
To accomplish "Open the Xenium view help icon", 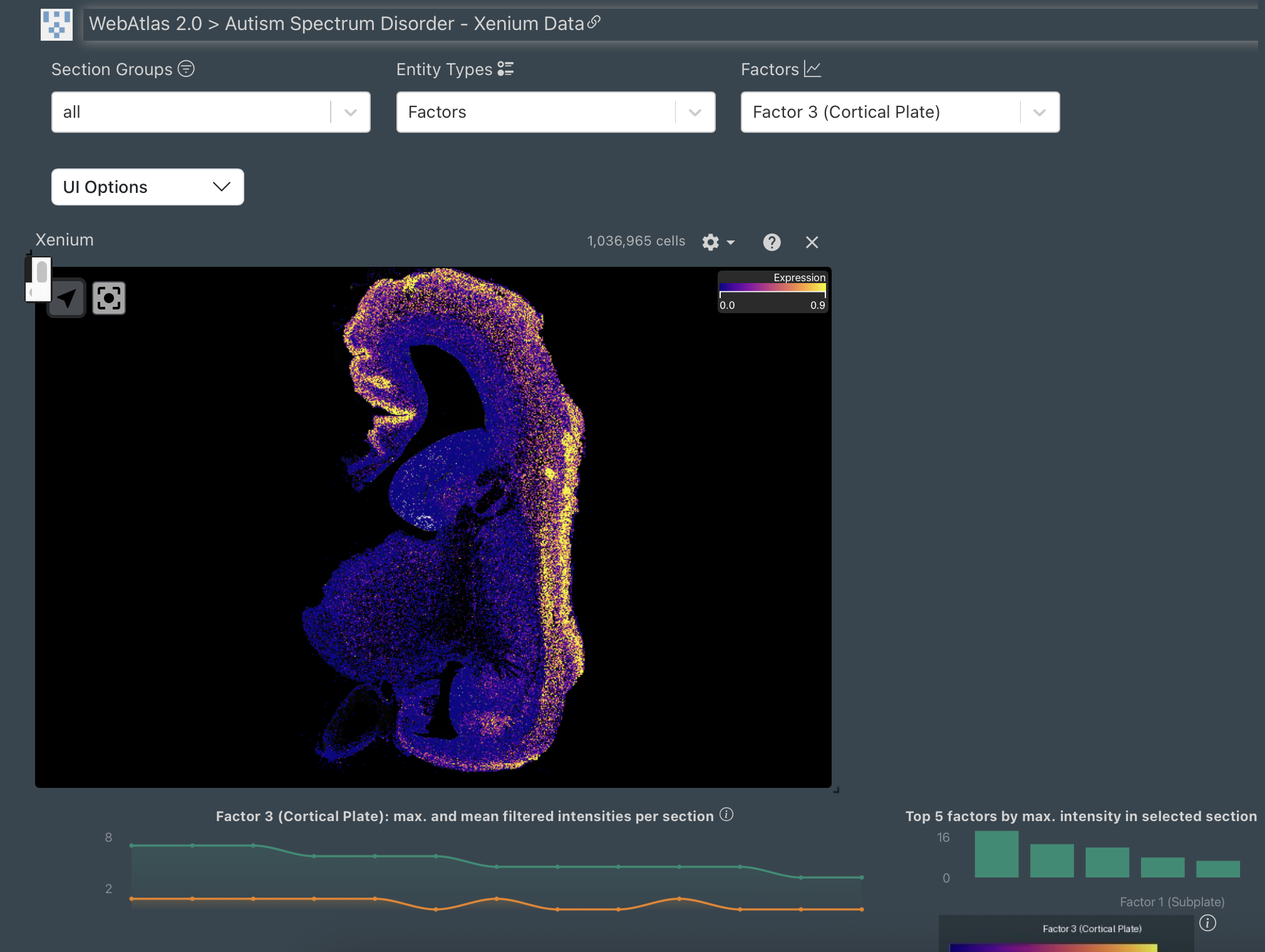I will [772, 242].
